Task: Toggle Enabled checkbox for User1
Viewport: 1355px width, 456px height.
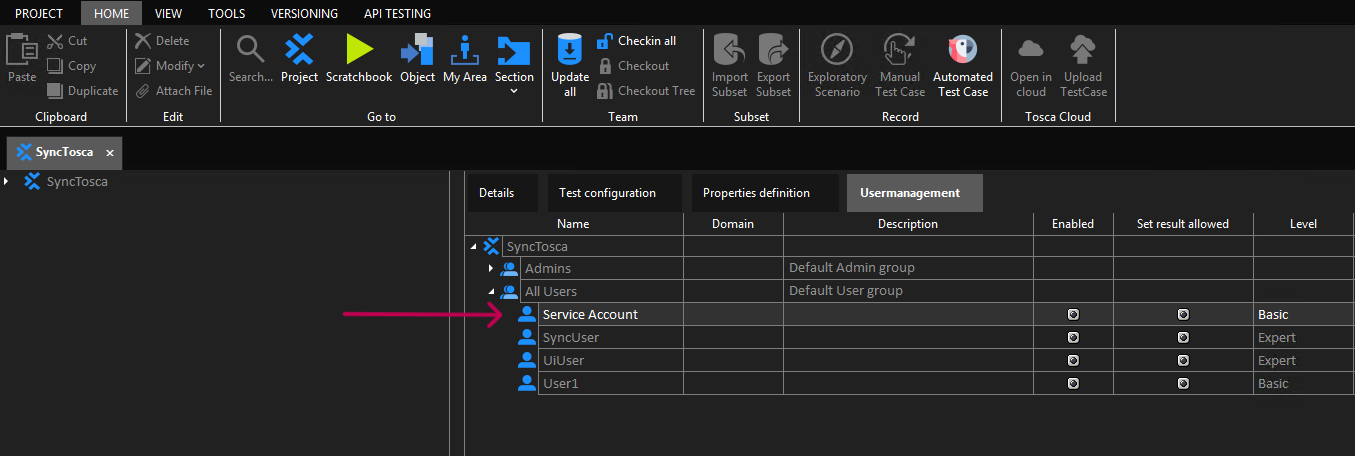Action: pyautogui.click(x=1073, y=384)
